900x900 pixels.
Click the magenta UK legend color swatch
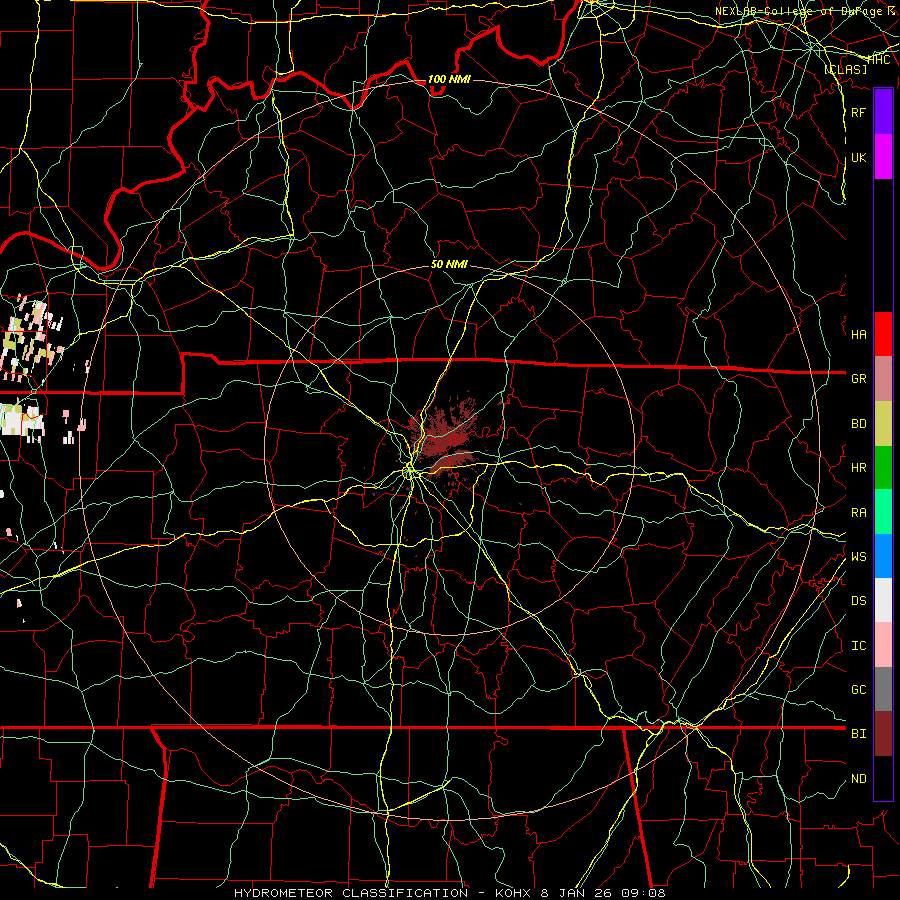point(883,157)
